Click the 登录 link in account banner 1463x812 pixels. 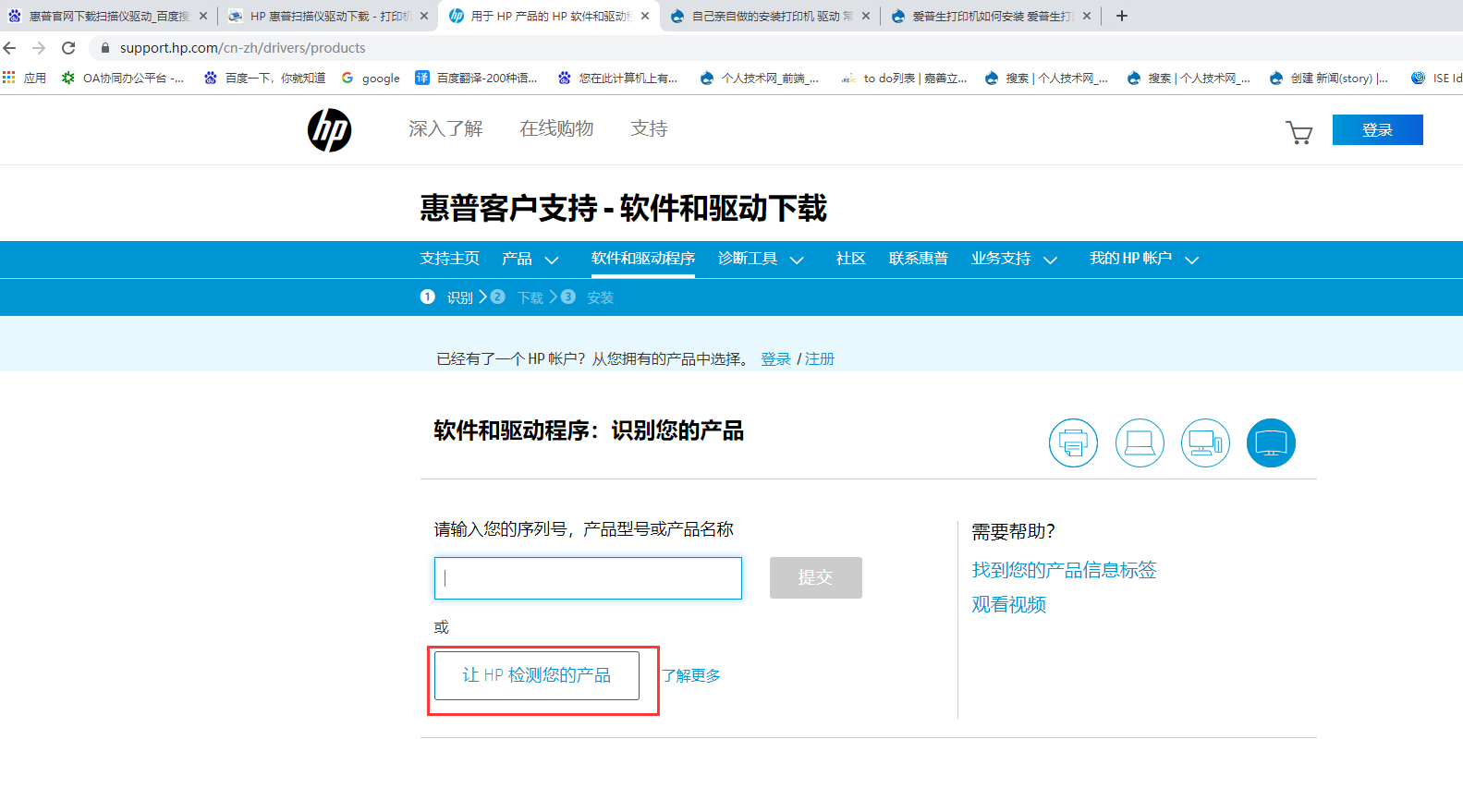pyautogui.click(x=775, y=358)
